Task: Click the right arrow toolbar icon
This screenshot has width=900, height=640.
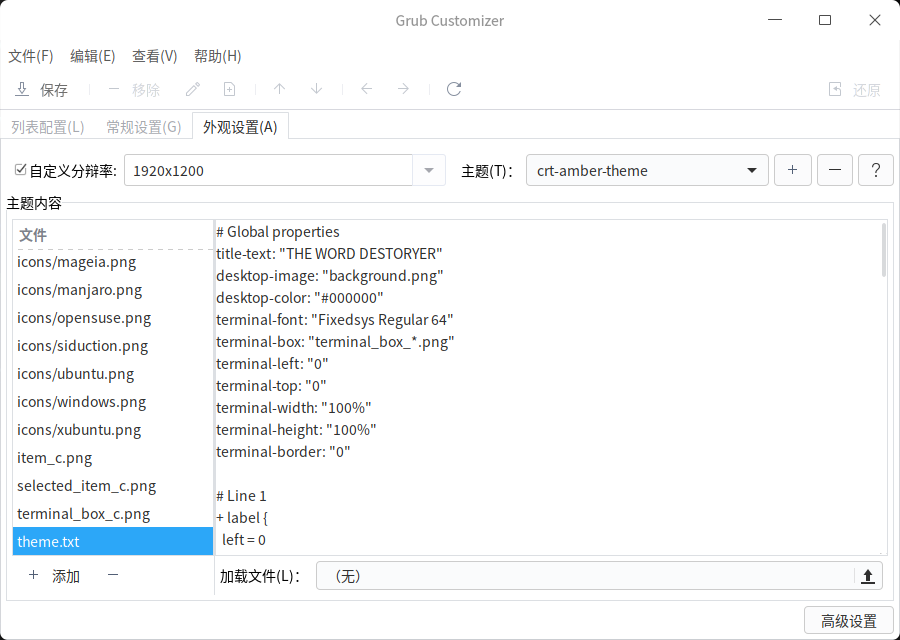Action: [x=404, y=90]
